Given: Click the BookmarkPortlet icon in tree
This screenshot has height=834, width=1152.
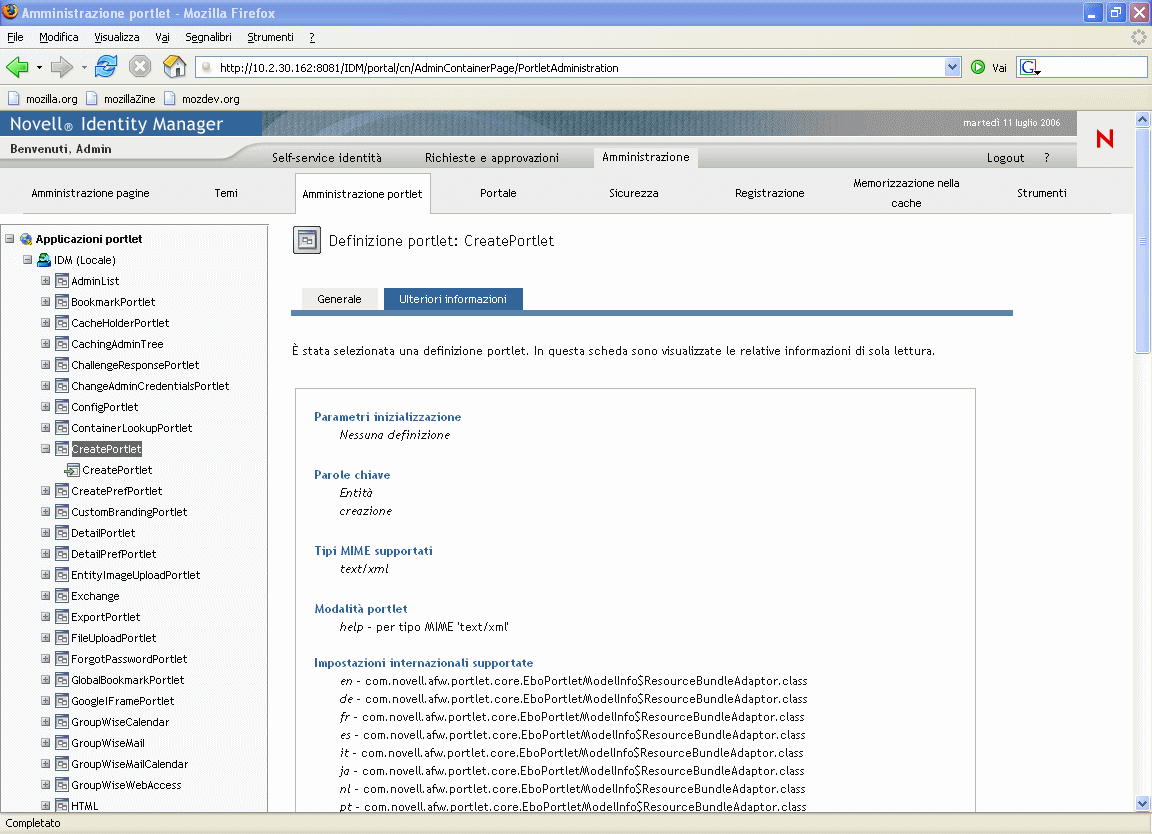Looking at the screenshot, I should pyautogui.click(x=62, y=302).
